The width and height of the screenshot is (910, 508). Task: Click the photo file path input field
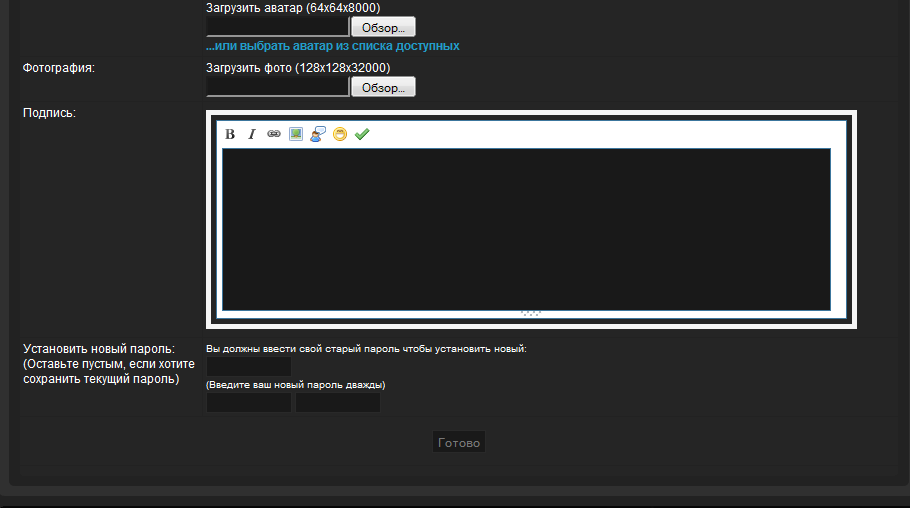pyautogui.click(x=277, y=87)
